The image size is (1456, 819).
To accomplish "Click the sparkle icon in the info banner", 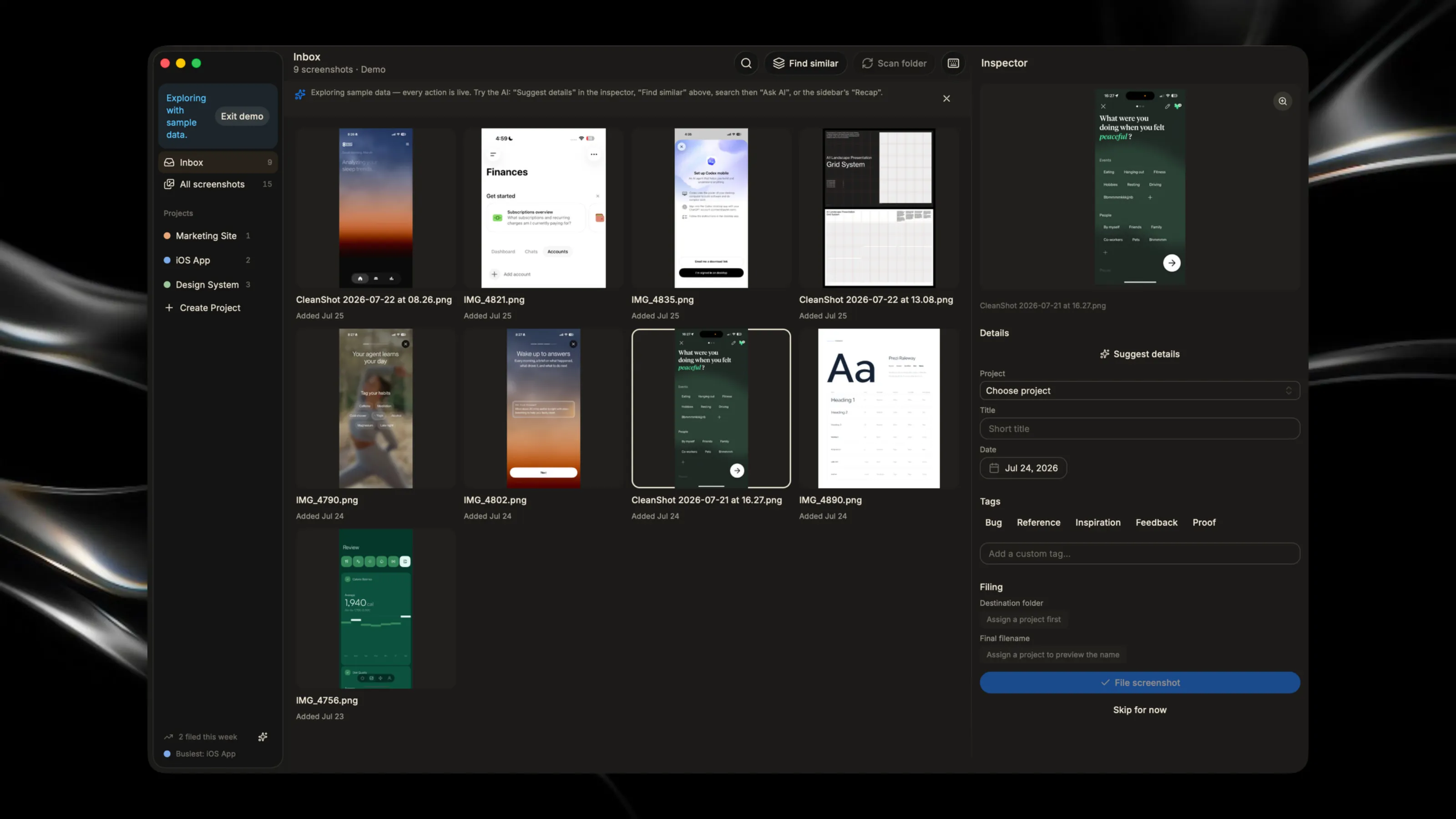I will (x=300, y=94).
